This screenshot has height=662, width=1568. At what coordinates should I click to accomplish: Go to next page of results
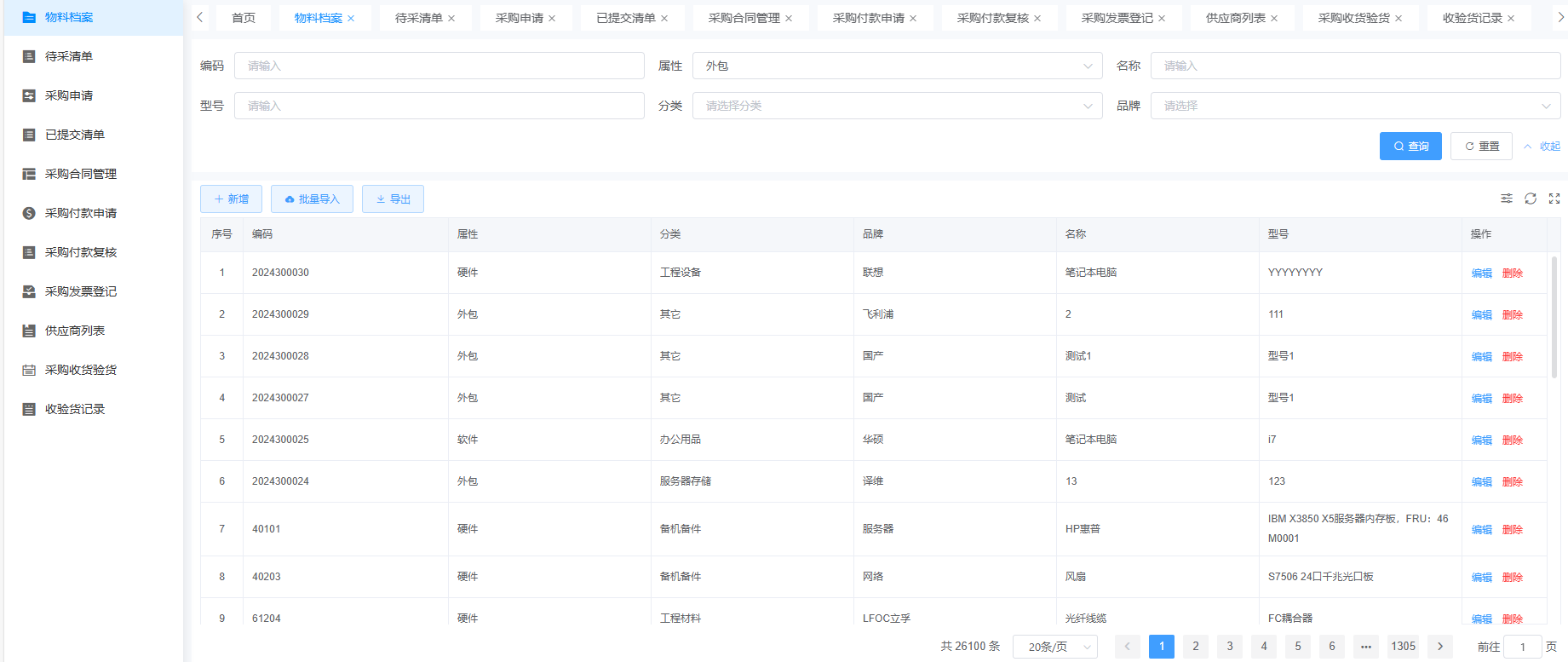(1439, 647)
